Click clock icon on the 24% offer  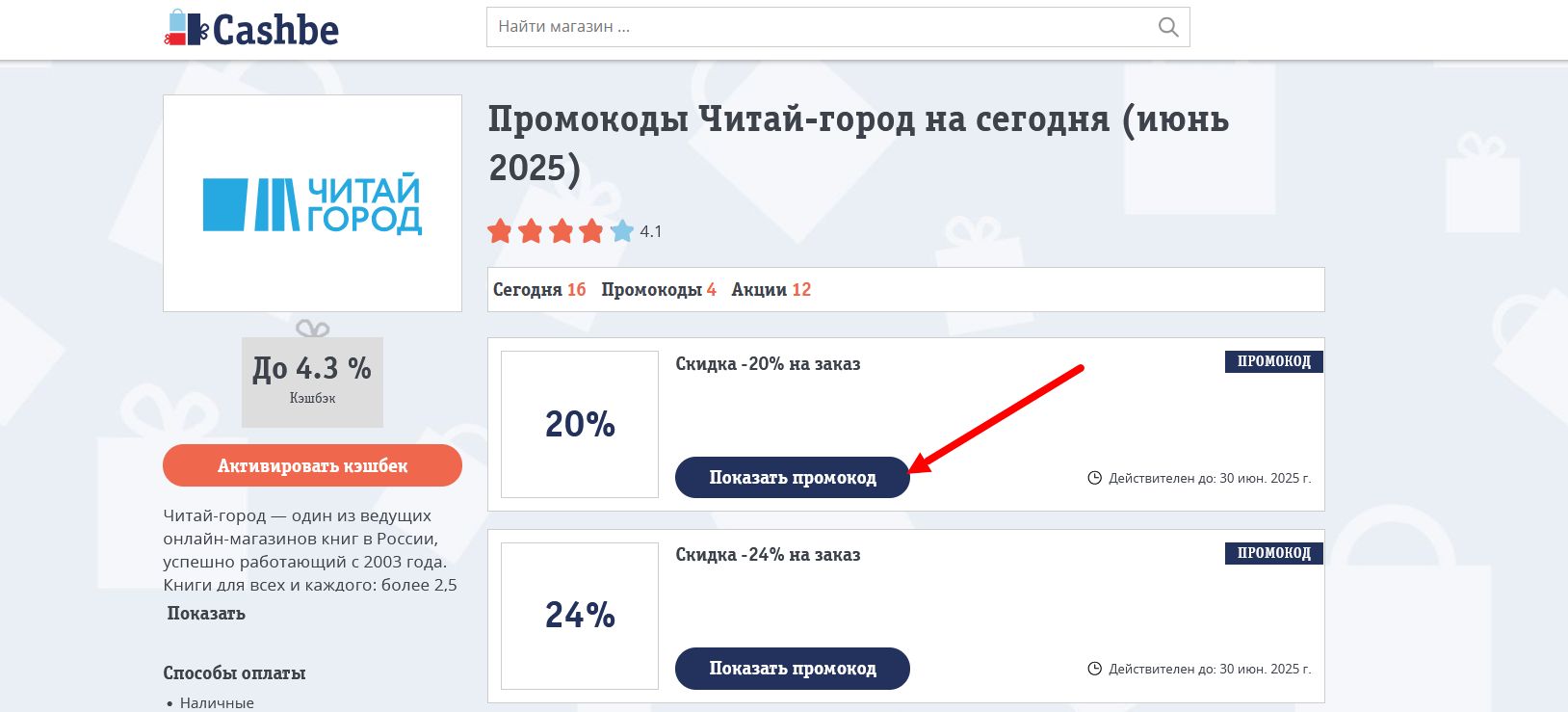click(x=1094, y=669)
